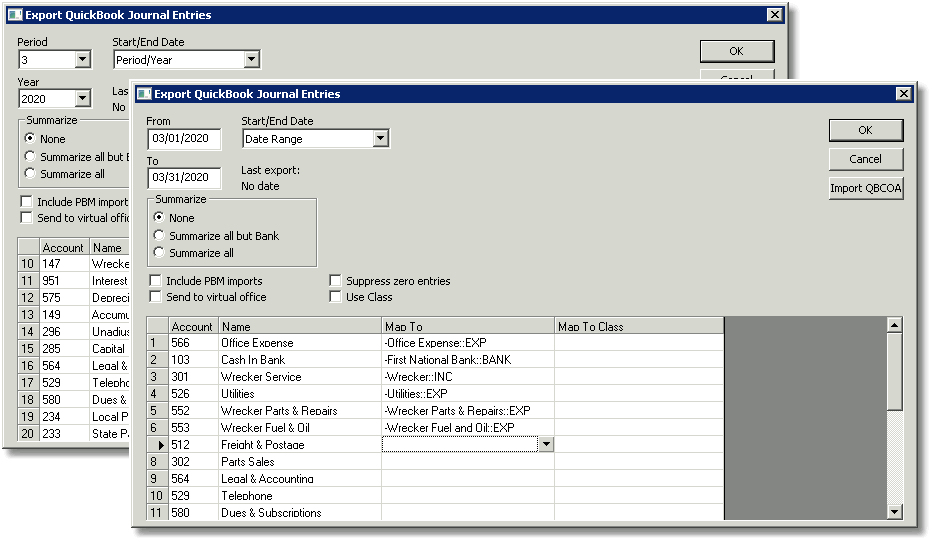Click the back window's title bar icon

[15, 15]
